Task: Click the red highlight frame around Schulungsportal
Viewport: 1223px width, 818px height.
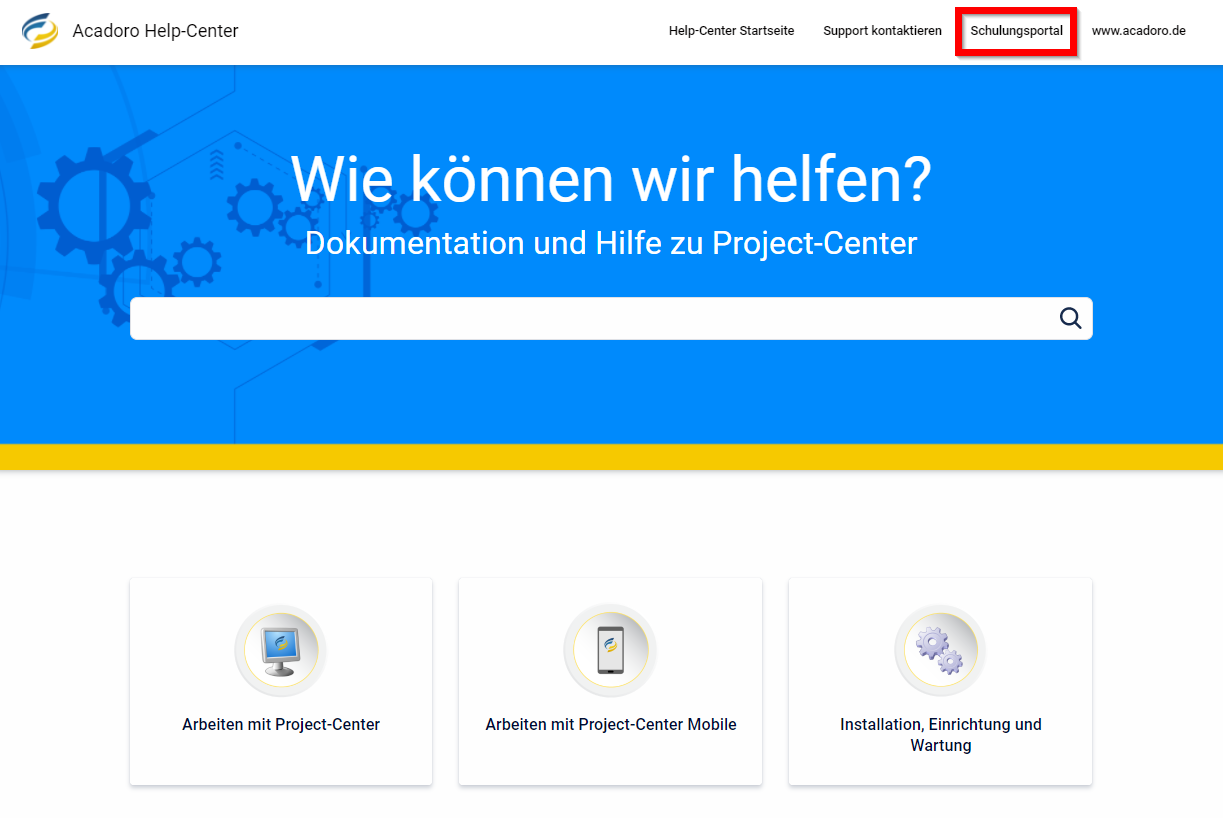Action: coord(1016,10)
